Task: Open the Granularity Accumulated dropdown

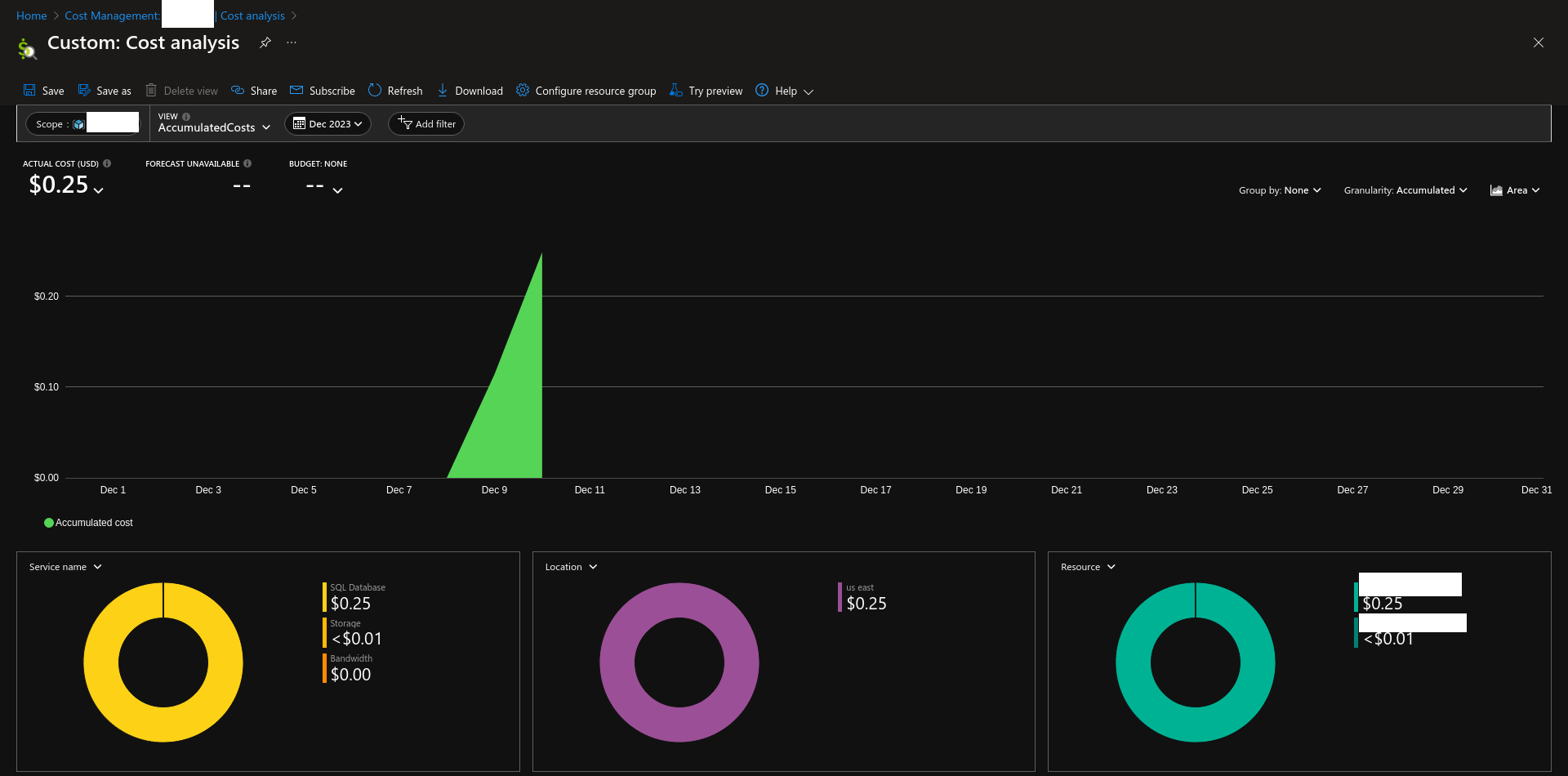Action: click(x=1405, y=190)
